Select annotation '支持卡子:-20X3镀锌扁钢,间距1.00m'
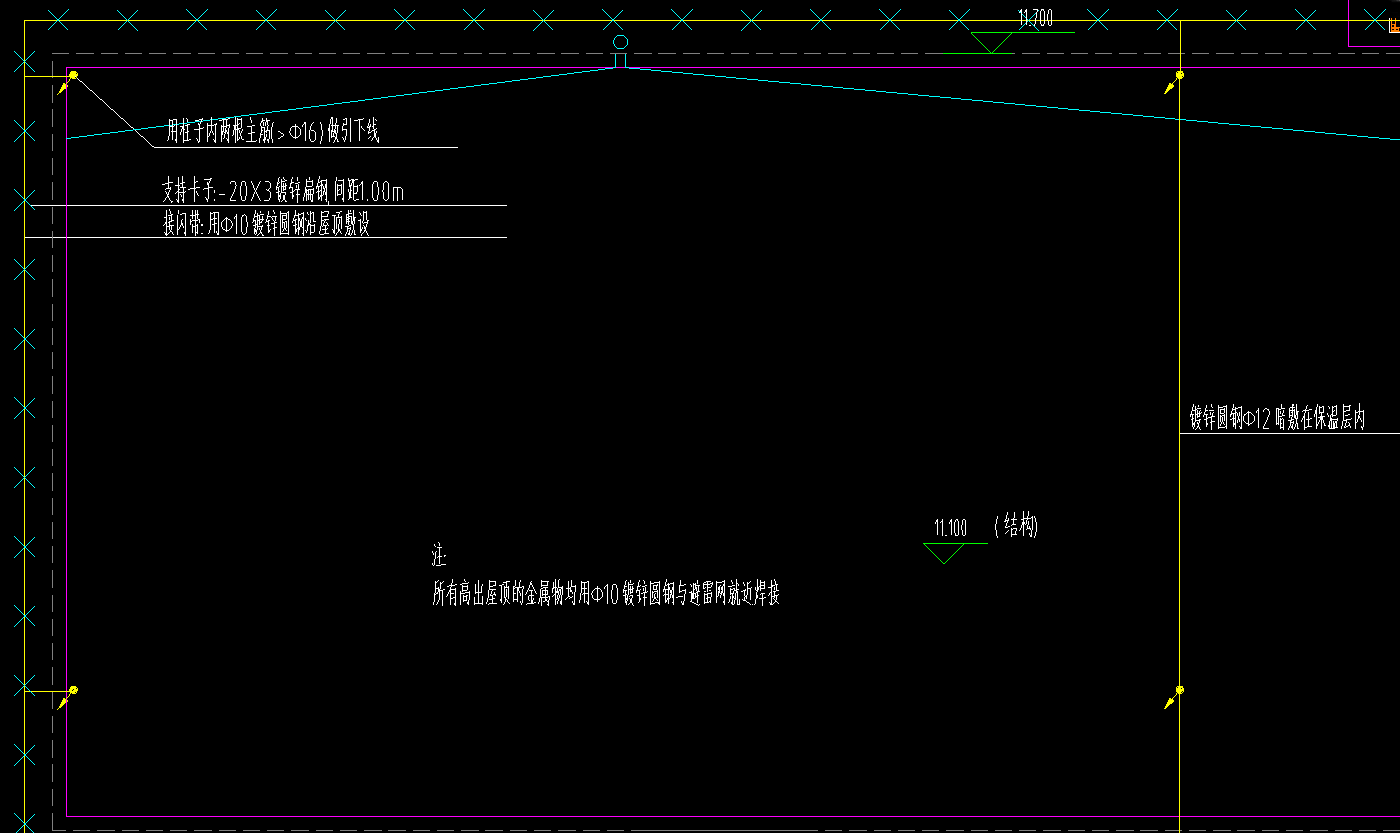 tap(283, 190)
